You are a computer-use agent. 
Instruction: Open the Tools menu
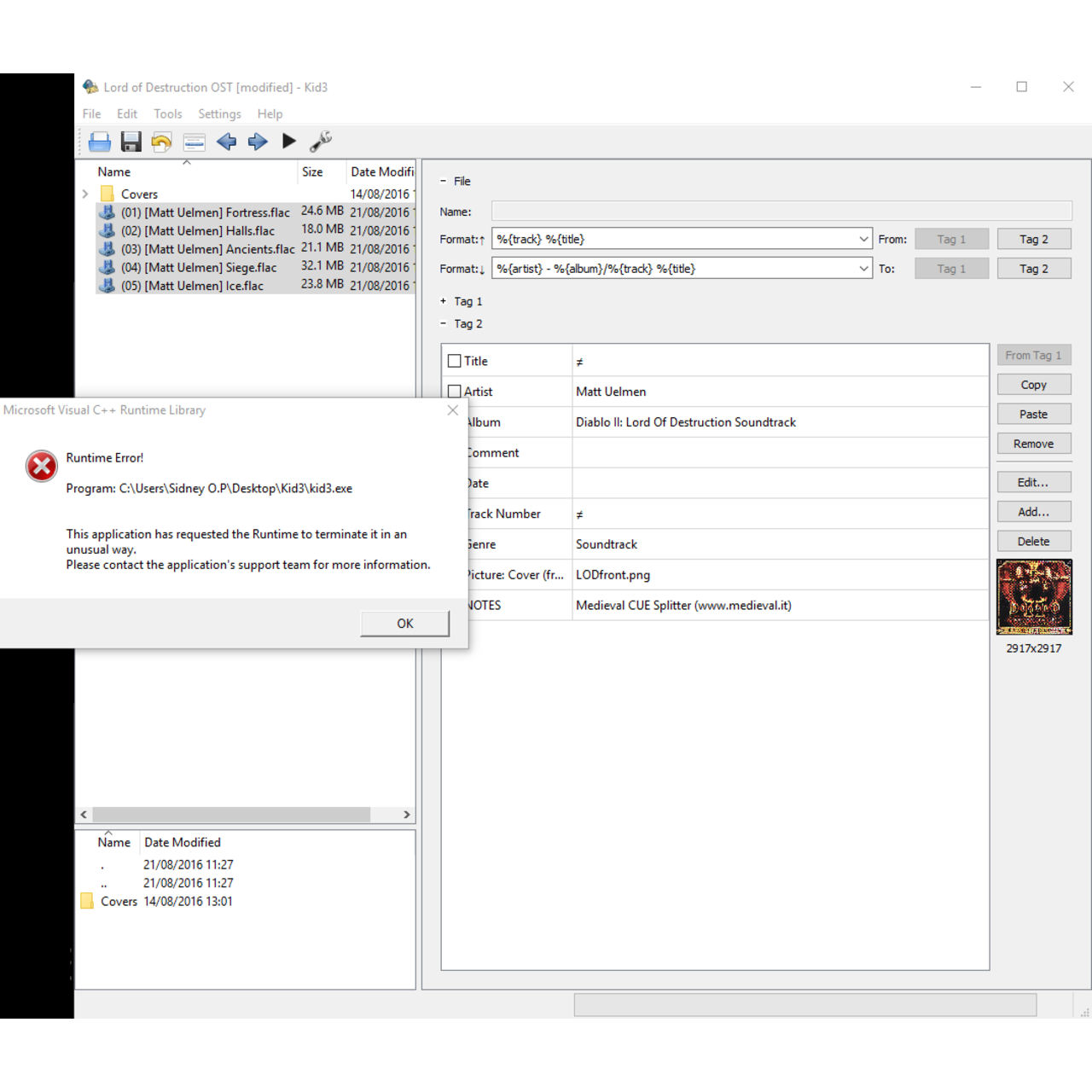click(167, 113)
